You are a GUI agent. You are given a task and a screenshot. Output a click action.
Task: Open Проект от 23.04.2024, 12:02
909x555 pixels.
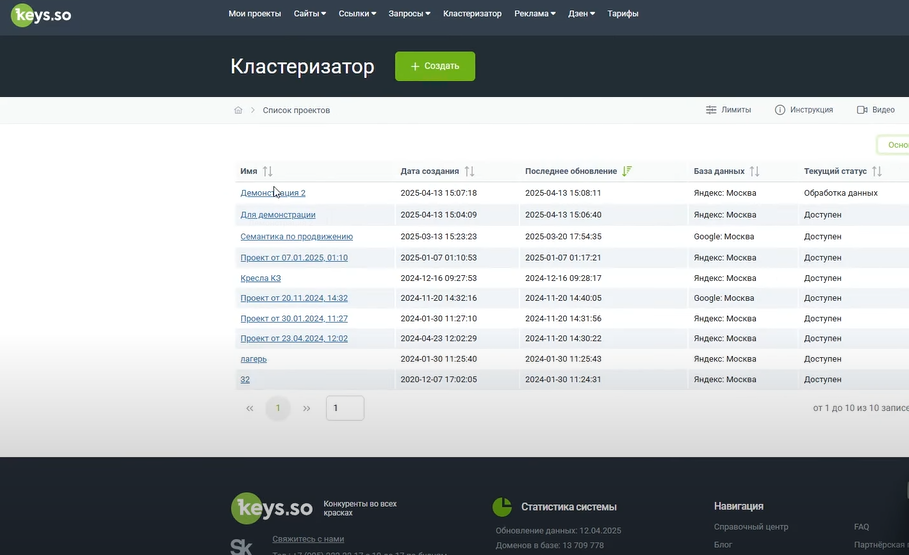coord(294,339)
